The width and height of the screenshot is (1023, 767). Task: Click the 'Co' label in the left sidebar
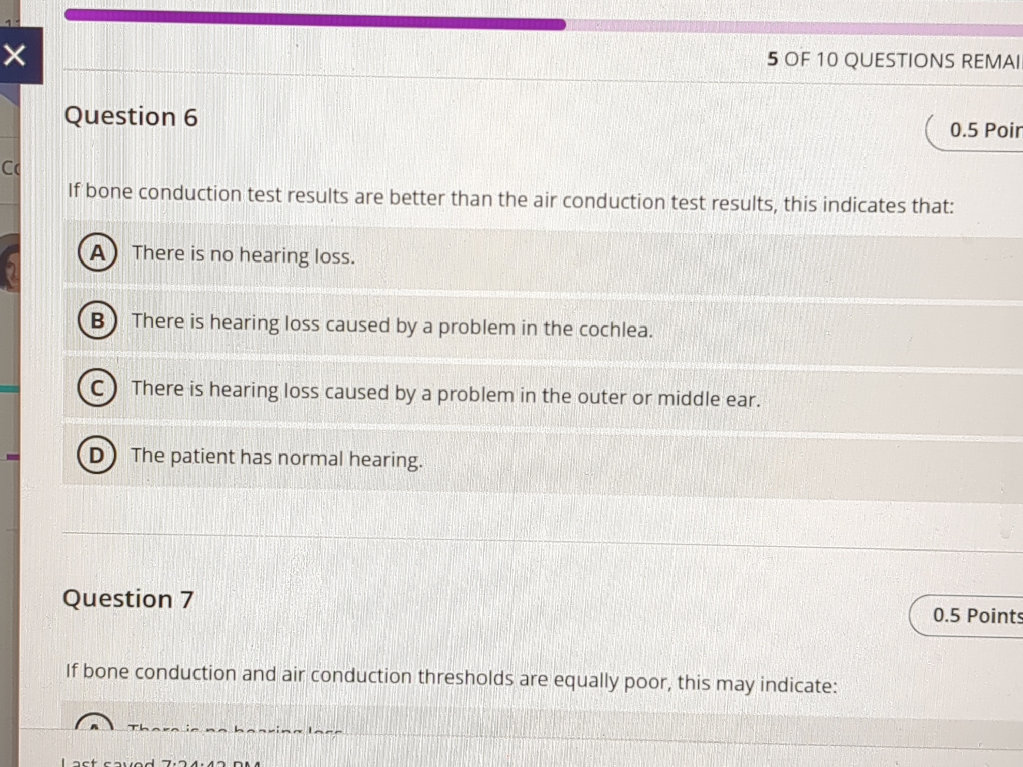[x=9, y=168]
